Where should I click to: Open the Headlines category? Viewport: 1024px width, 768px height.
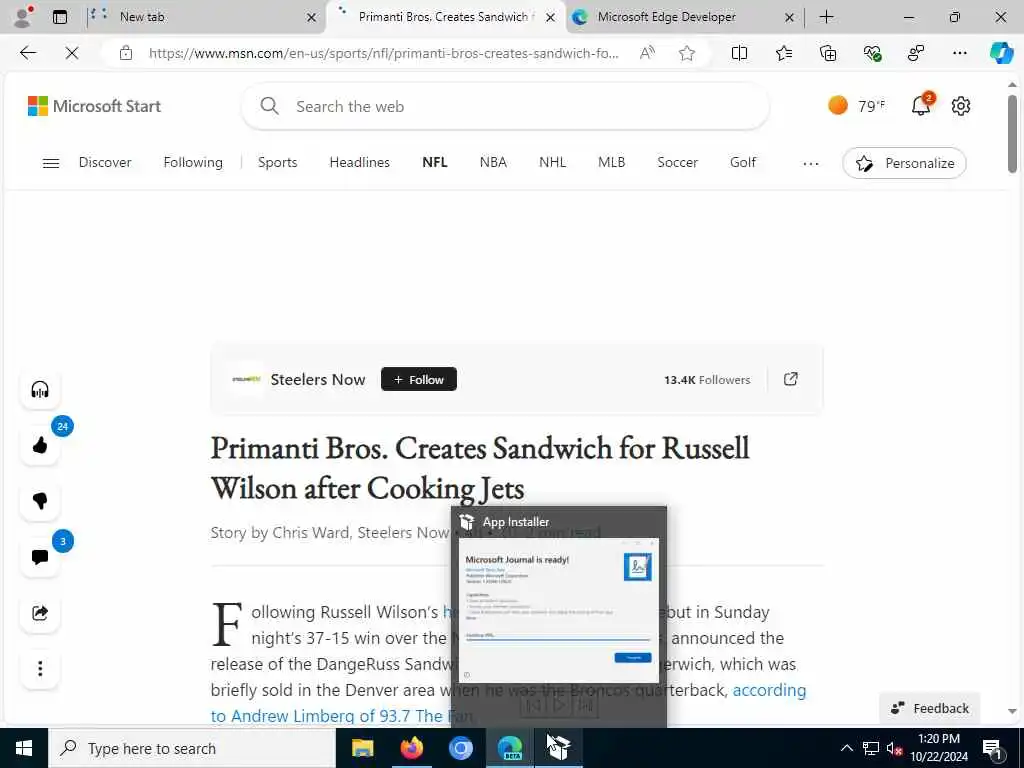pos(359,162)
